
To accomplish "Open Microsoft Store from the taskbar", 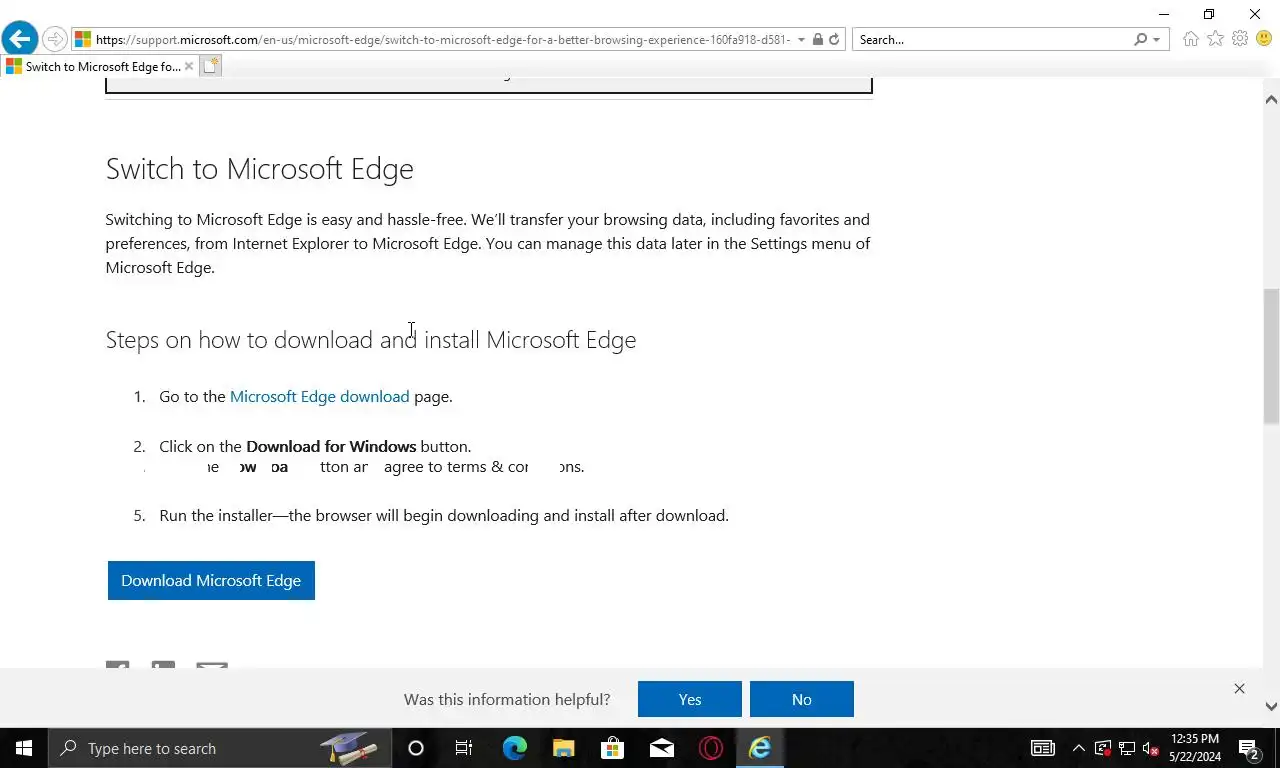I will [x=612, y=748].
